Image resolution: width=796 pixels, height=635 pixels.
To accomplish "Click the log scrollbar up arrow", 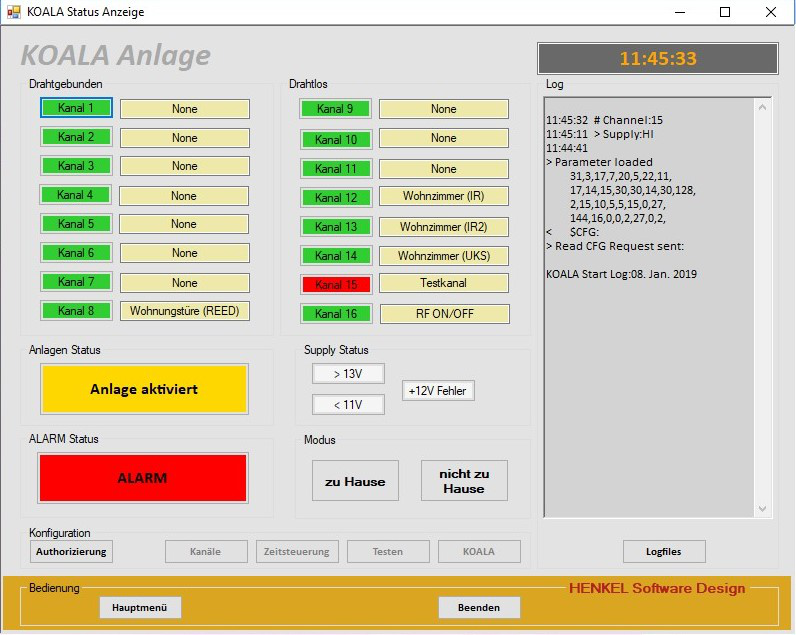I will (763, 106).
